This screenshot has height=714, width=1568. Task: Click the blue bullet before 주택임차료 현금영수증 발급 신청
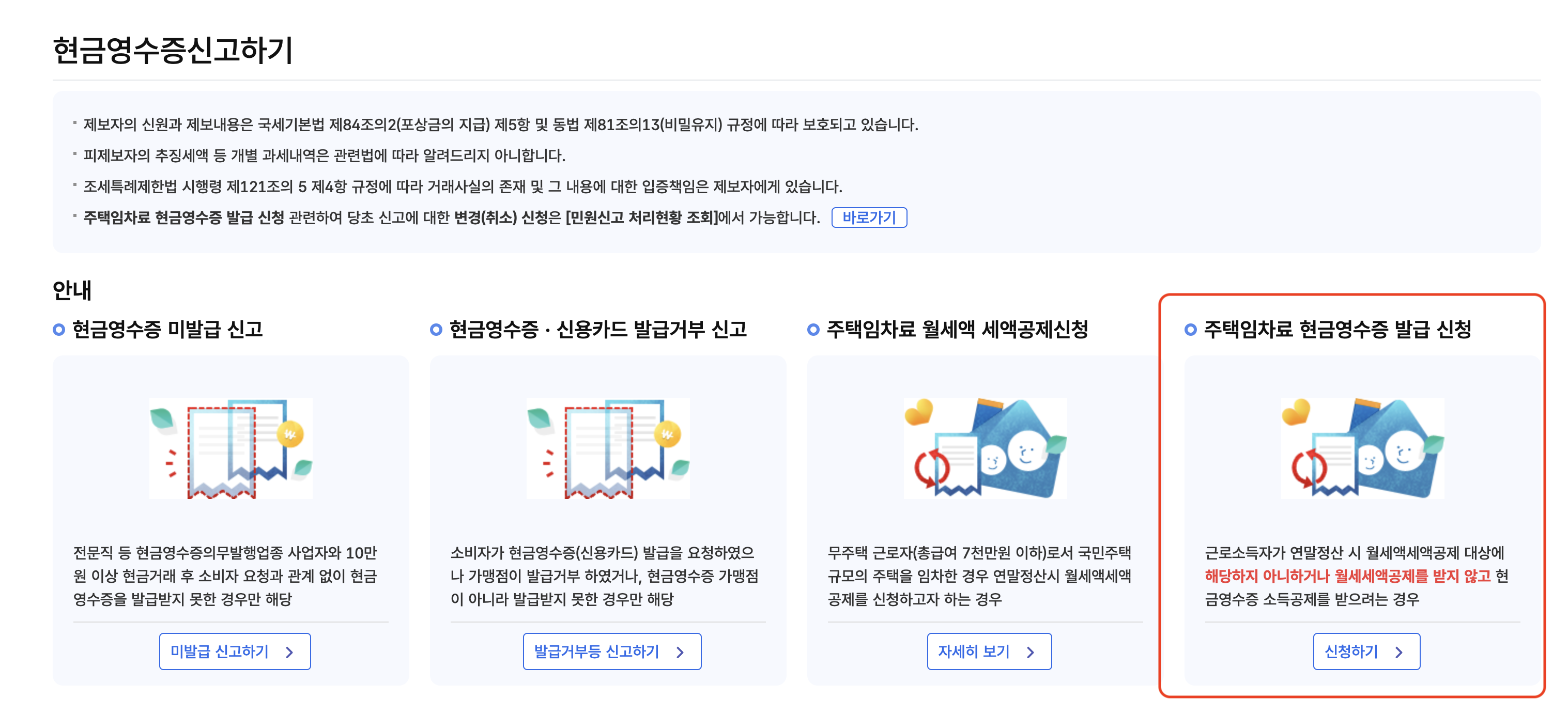pos(1191,329)
